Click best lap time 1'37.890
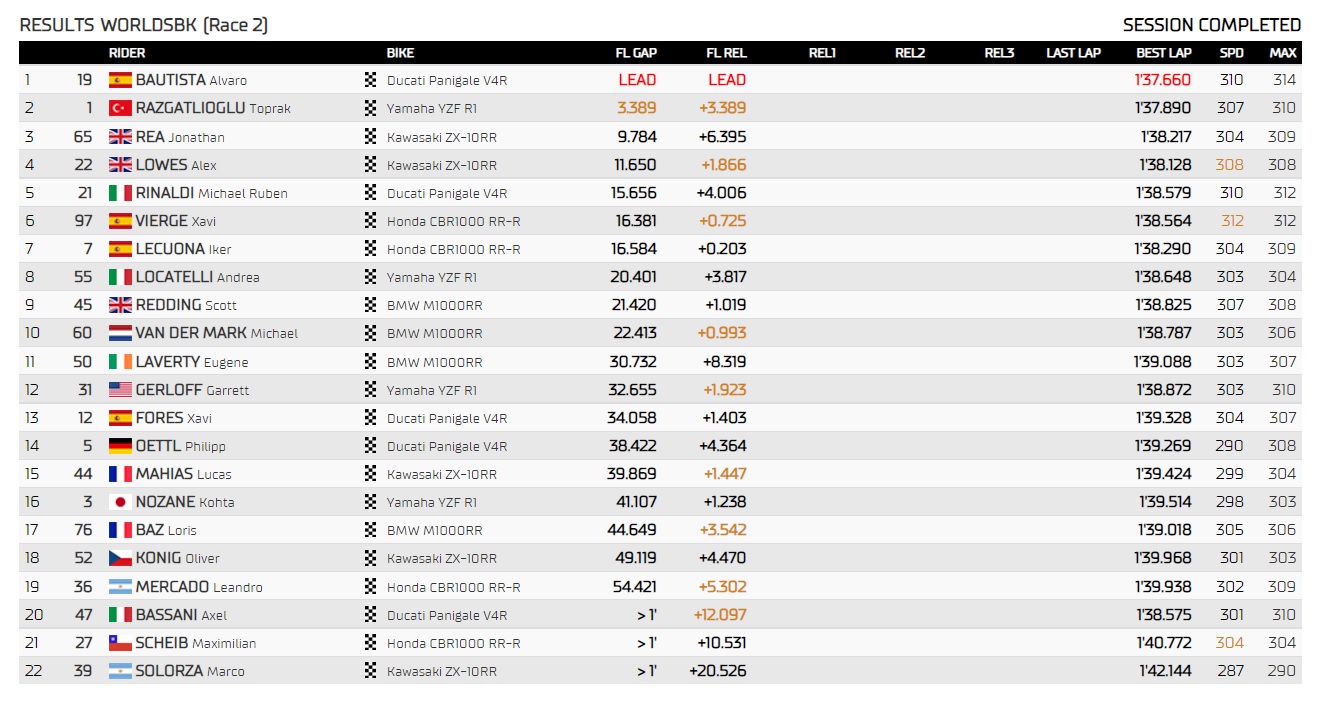The width and height of the screenshot is (1329, 705). 1163,108
